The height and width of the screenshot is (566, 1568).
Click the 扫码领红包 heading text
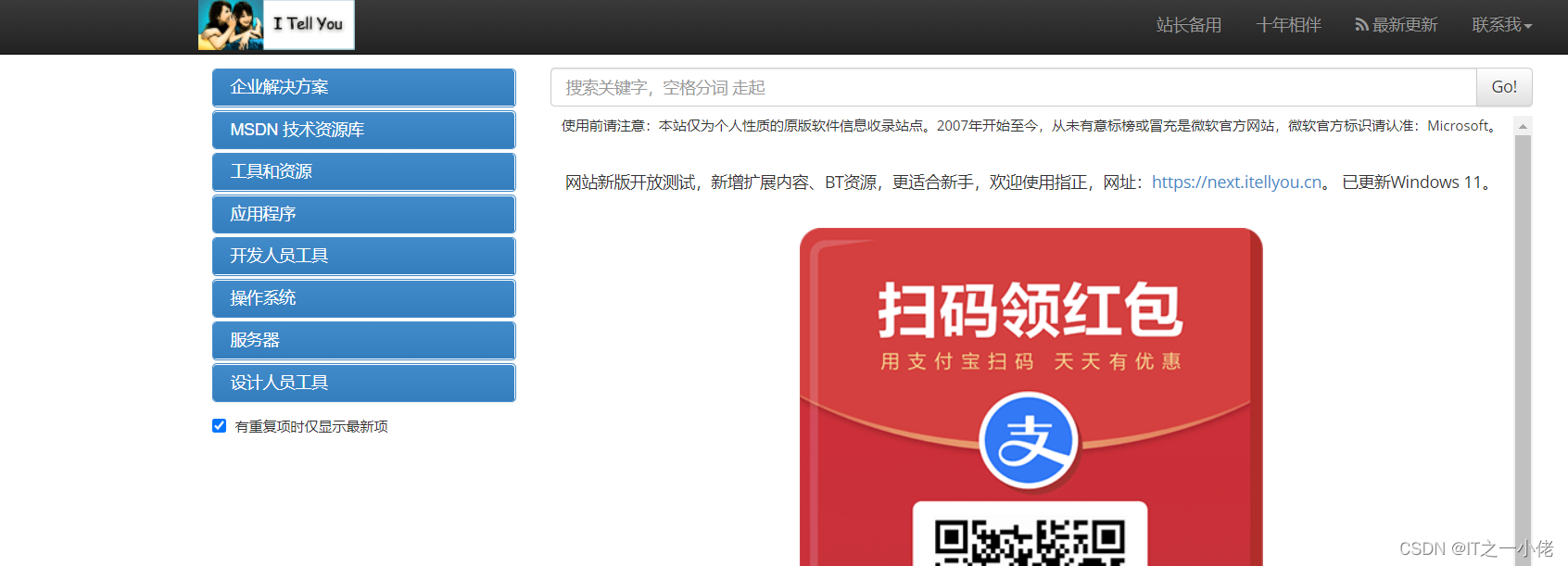[1031, 310]
